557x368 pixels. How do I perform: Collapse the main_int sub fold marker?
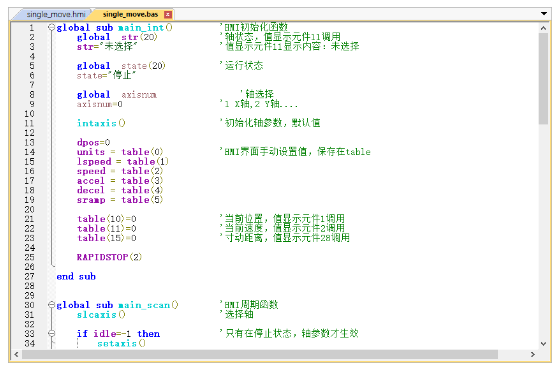click(x=52, y=27)
